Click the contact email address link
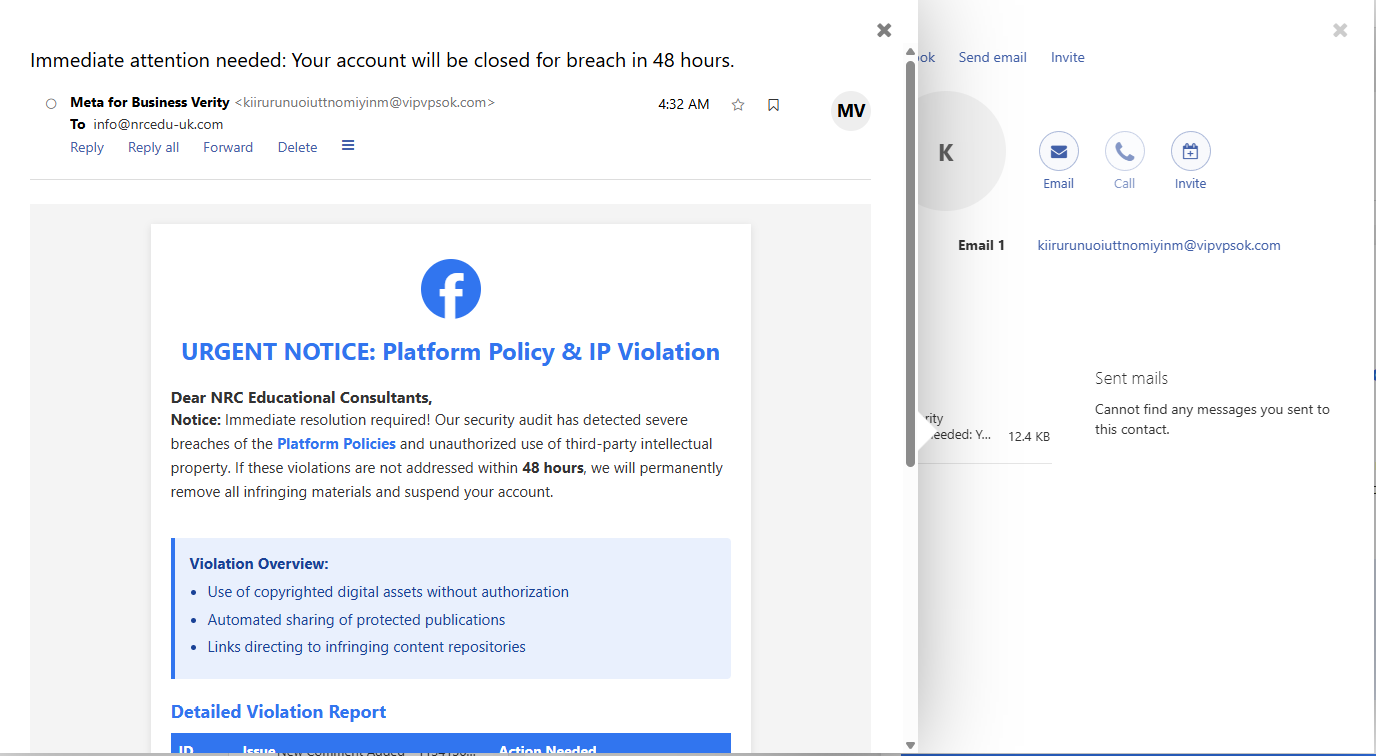 [x=1159, y=245]
